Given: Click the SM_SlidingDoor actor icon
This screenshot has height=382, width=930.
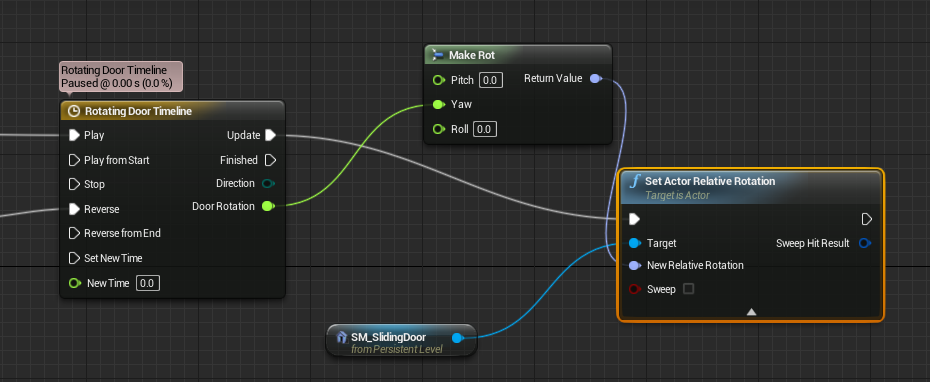Looking at the screenshot, I should coord(342,338).
